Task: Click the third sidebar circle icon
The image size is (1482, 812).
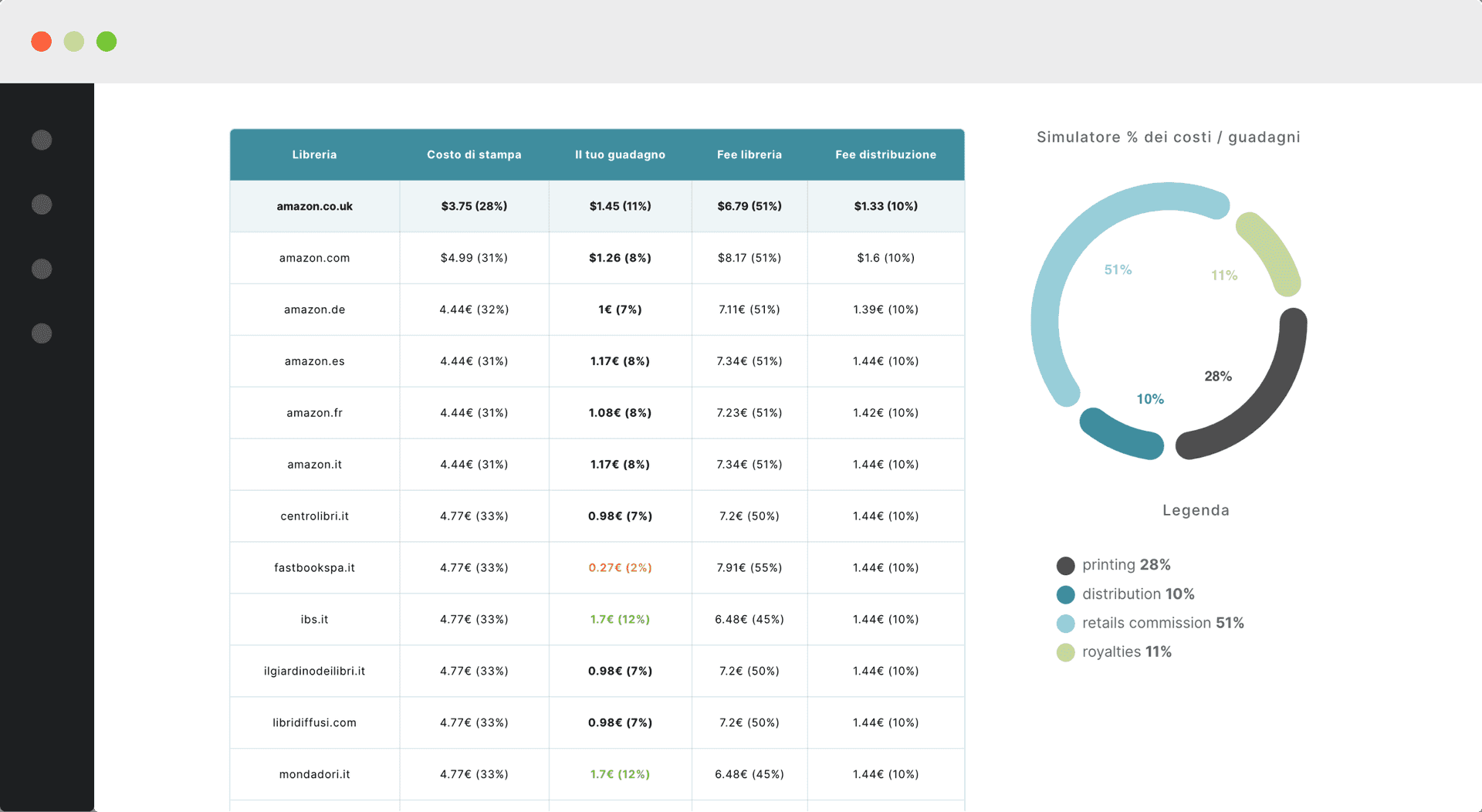Action: tap(42, 269)
